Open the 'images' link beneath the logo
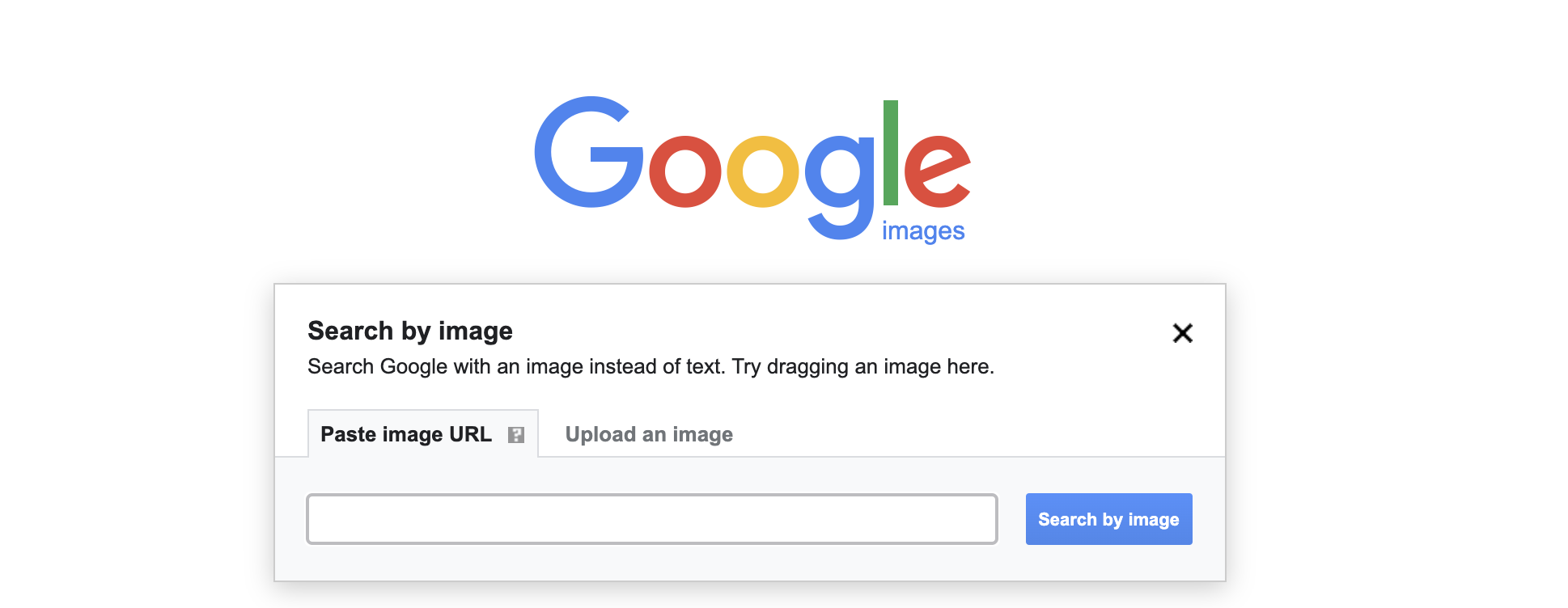Viewport: 1568px width, 608px height. point(922,230)
